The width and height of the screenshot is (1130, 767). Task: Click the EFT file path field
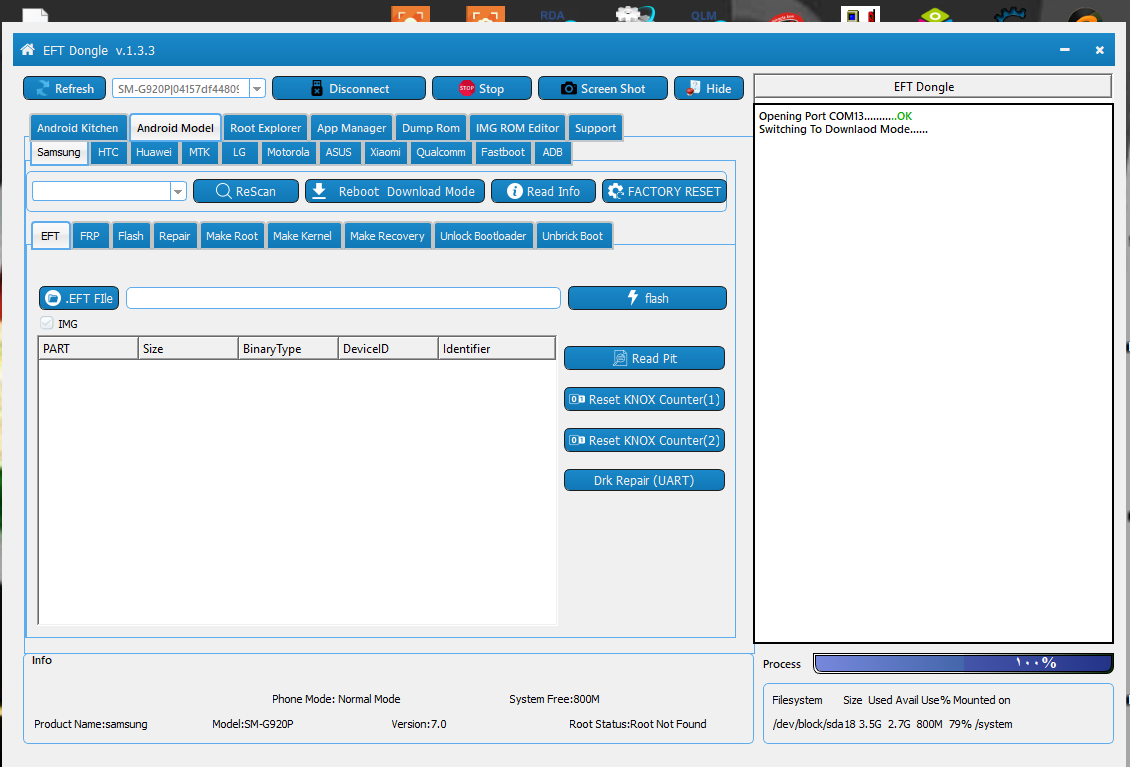coord(343,298)
